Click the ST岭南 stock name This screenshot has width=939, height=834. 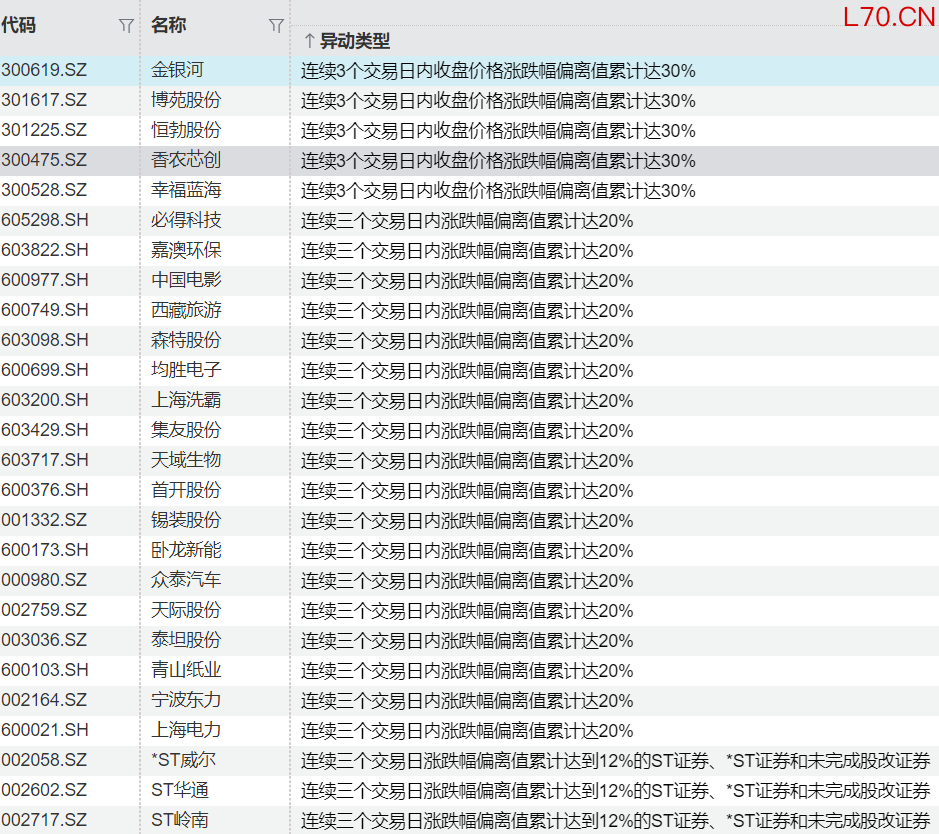(180, 820)
